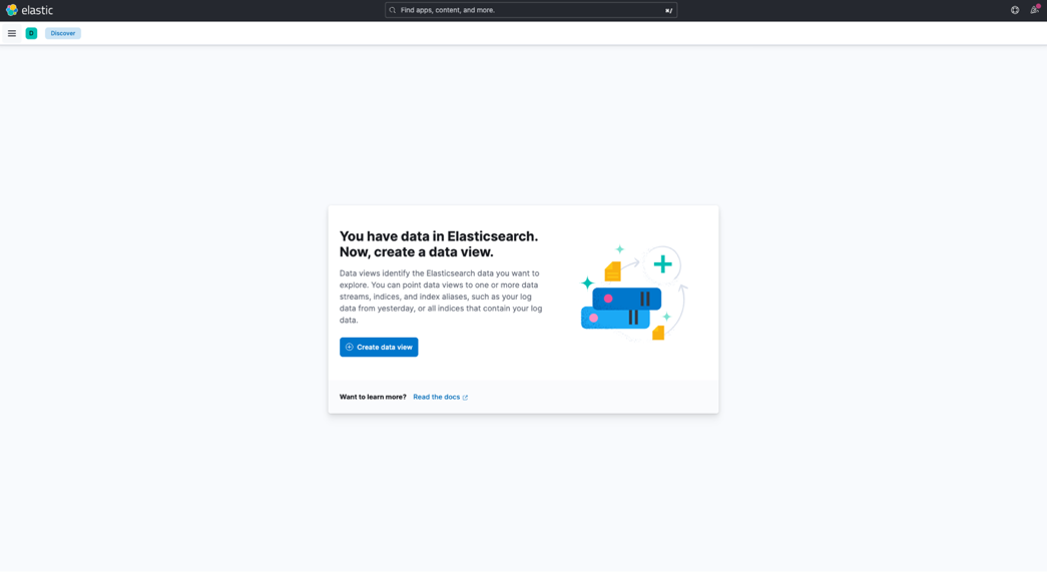The image size is (1051, 574).
Task: Click the Create data view button
Action: (379, 347)
